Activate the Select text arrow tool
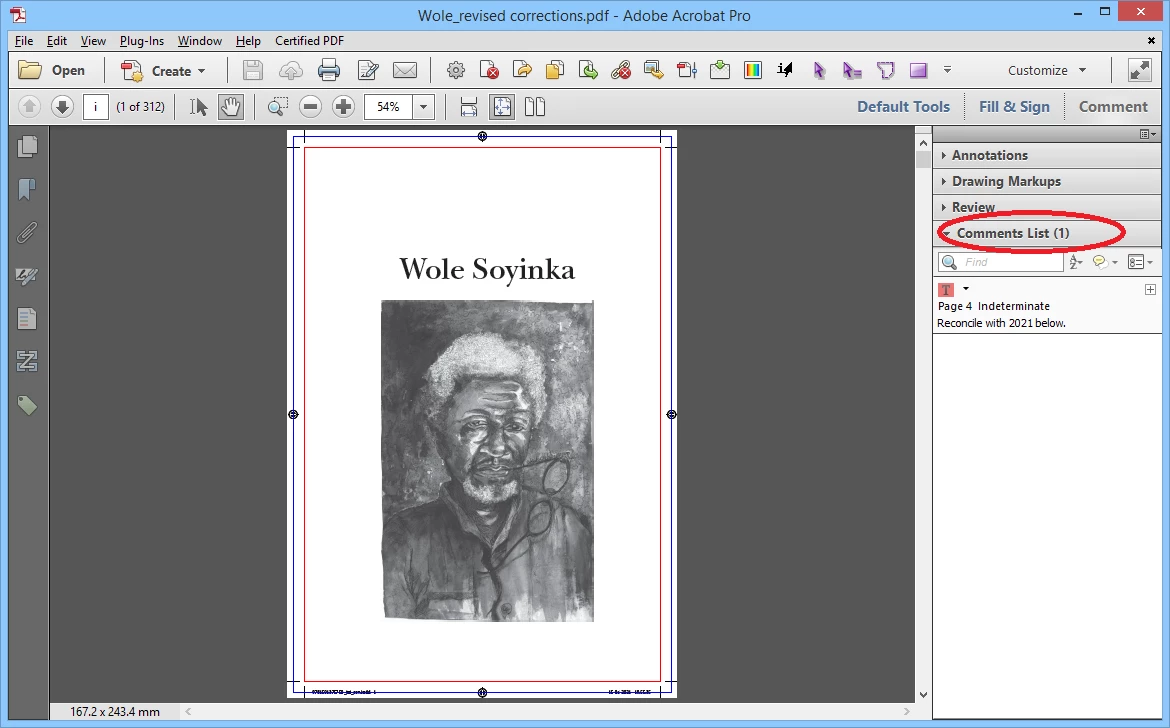1170x728 pixels. (x=198, y=107)
